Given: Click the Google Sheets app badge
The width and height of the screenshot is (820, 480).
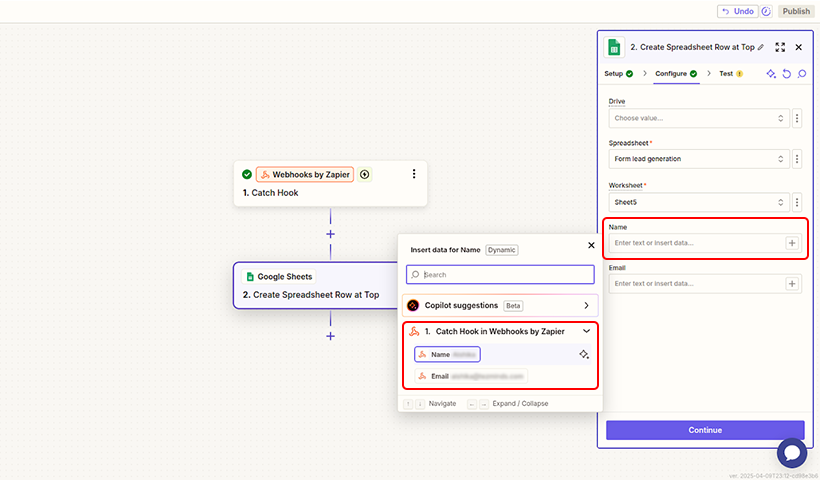Looking at the screenshot, I should point(279,277).
